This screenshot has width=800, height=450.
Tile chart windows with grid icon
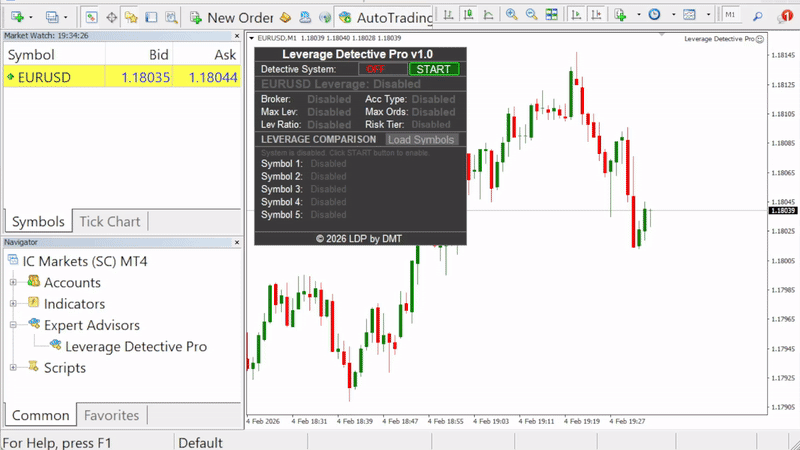(552, 15)
